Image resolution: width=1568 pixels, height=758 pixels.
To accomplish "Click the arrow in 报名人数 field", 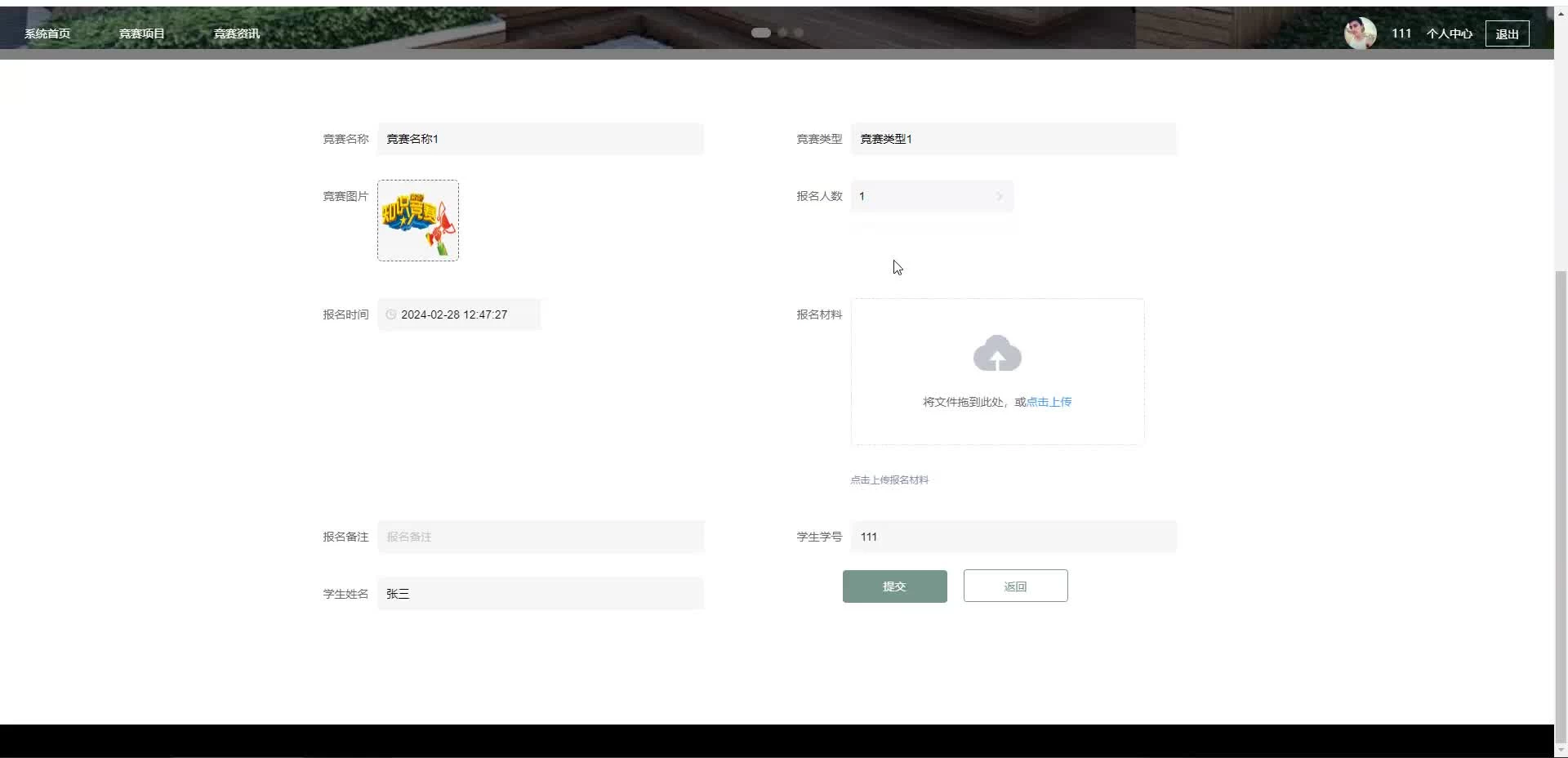I will (1000, 196).
